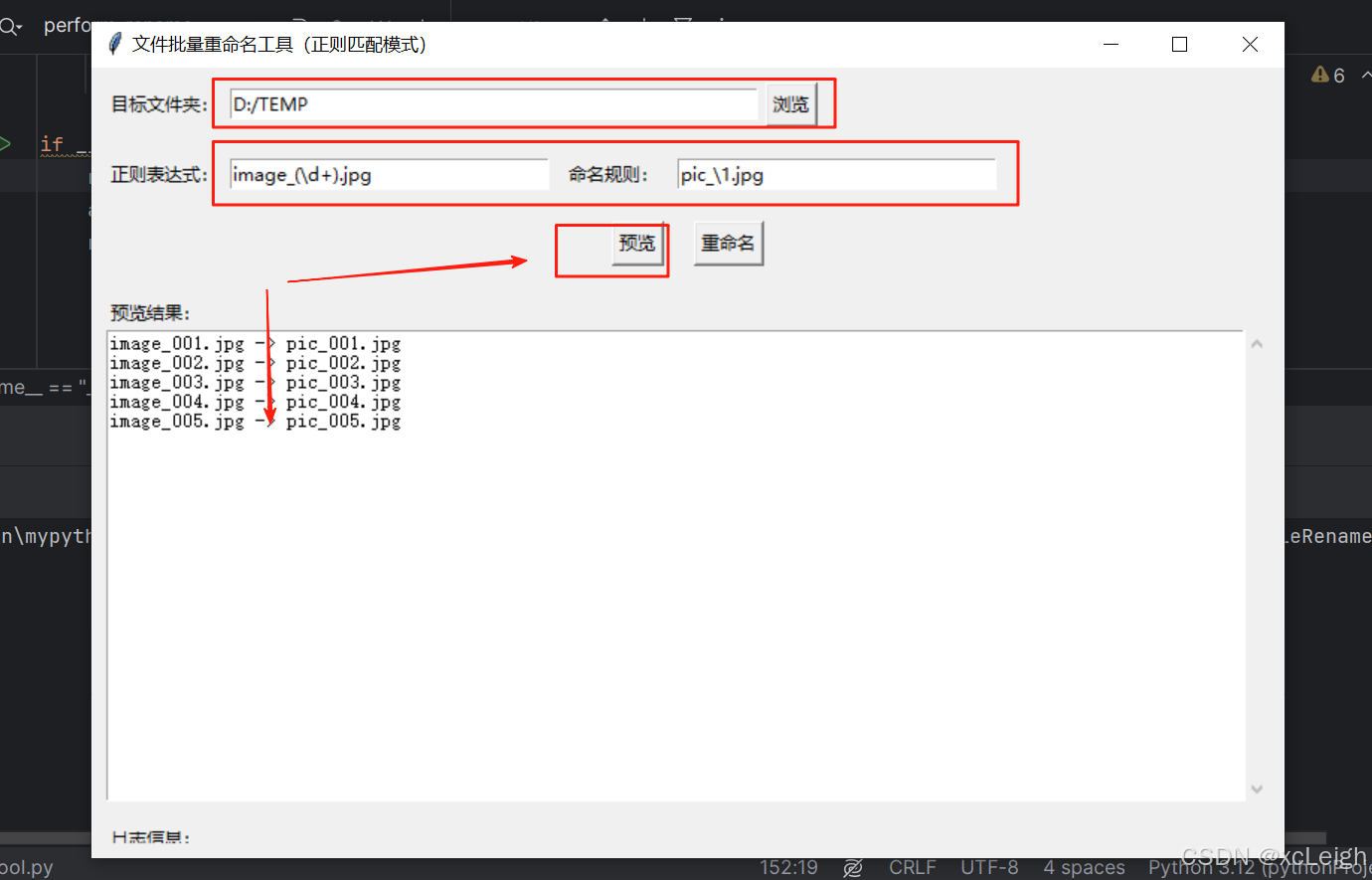The height and width of the screenshot is (880, 1372).
Task: Focus the 命名规则 naming rule field
Action: pyautogui.click(x=836, y=175)
